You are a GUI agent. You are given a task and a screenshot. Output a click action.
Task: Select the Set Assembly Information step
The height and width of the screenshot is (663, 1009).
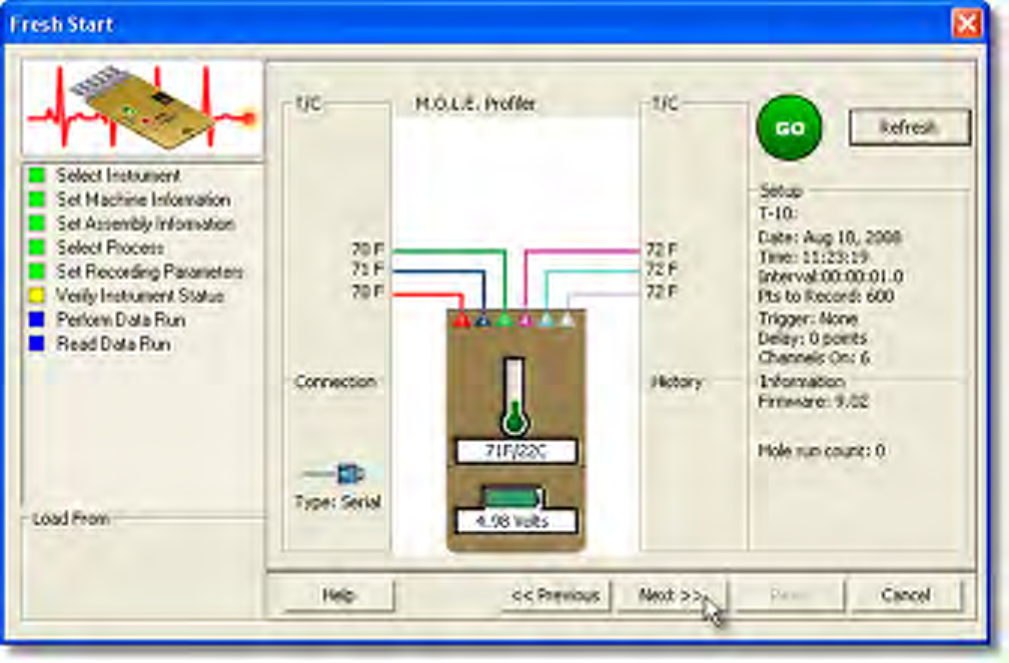coord(146,223)
